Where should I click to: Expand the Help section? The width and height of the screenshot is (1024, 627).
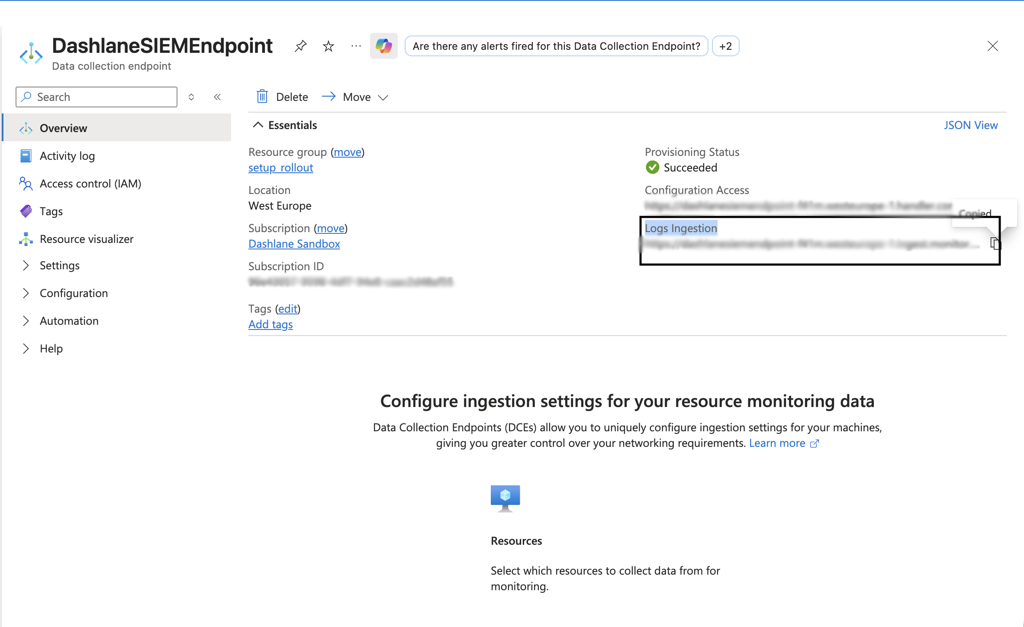(25, 349)
